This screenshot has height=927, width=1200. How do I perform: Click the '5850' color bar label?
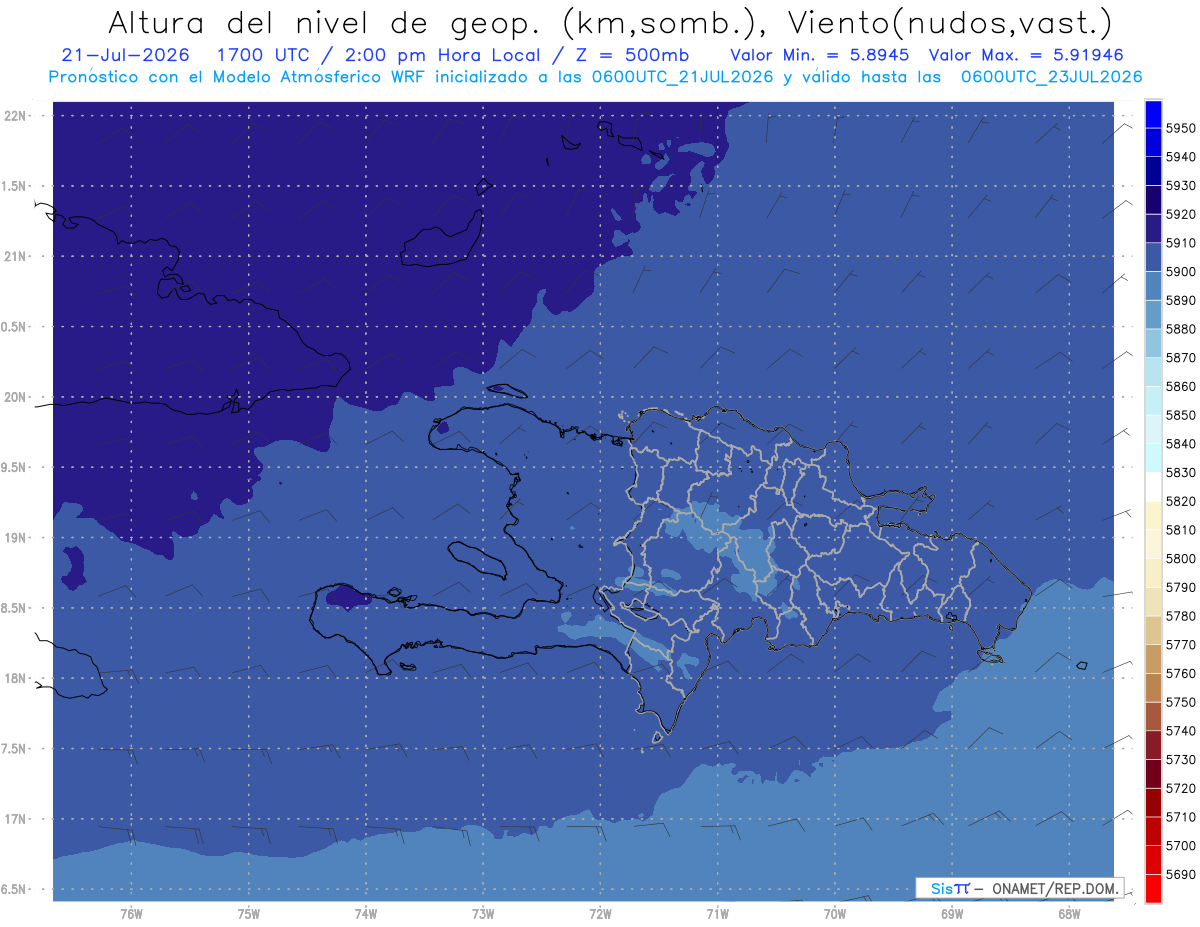pos(1180,415)
